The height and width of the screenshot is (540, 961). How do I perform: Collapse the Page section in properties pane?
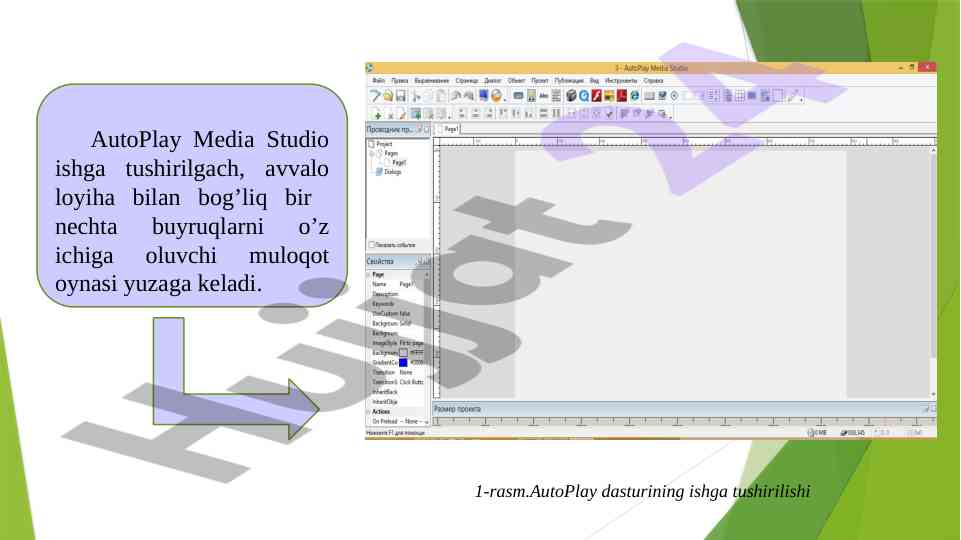point(369,275)
